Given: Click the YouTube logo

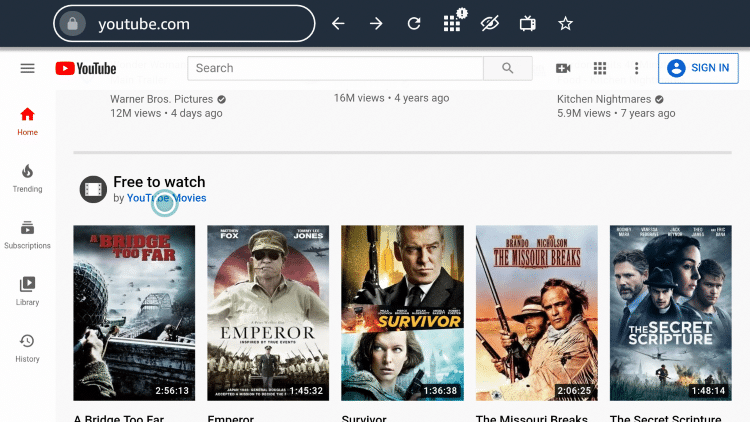Looking at the screenshot, I should tap(86, 68).
